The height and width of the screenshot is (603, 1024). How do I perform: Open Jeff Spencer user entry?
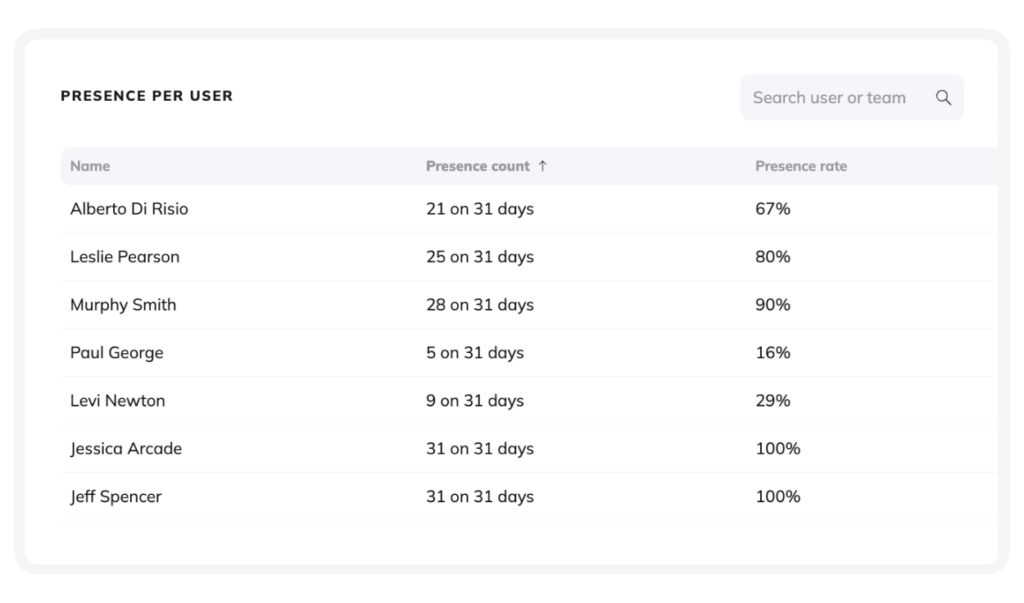(x=116, y=497)
